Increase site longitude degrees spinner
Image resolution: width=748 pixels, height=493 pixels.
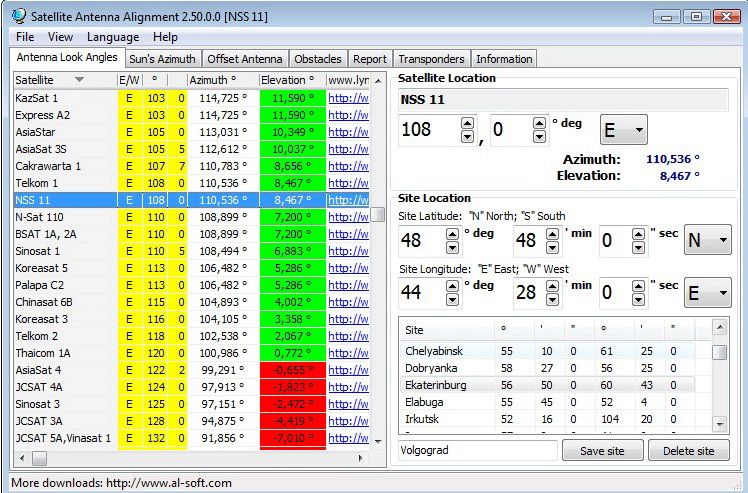coord(450,286)
